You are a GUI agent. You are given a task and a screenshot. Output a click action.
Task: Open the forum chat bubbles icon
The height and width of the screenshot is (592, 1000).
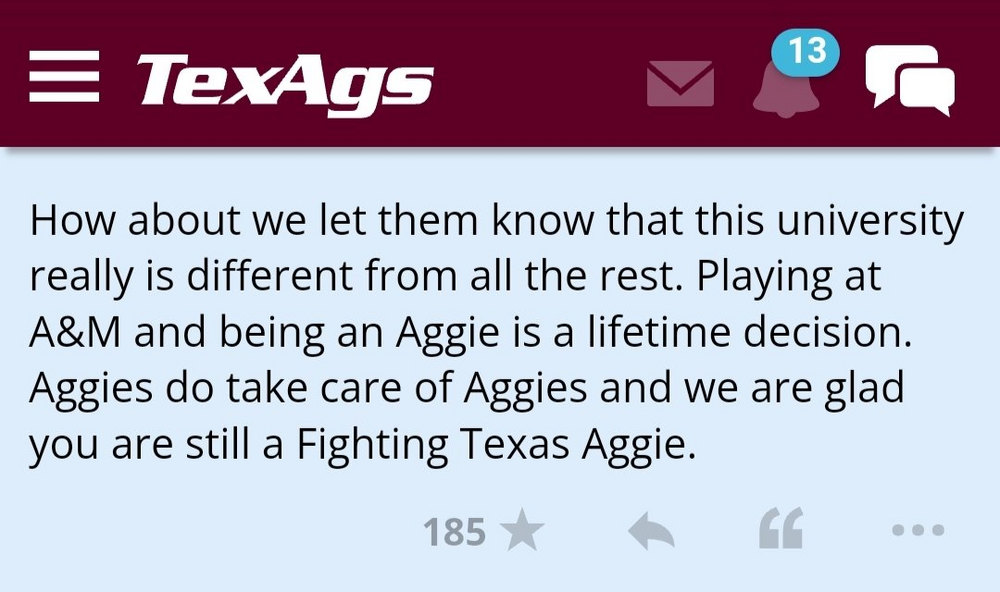910,78
